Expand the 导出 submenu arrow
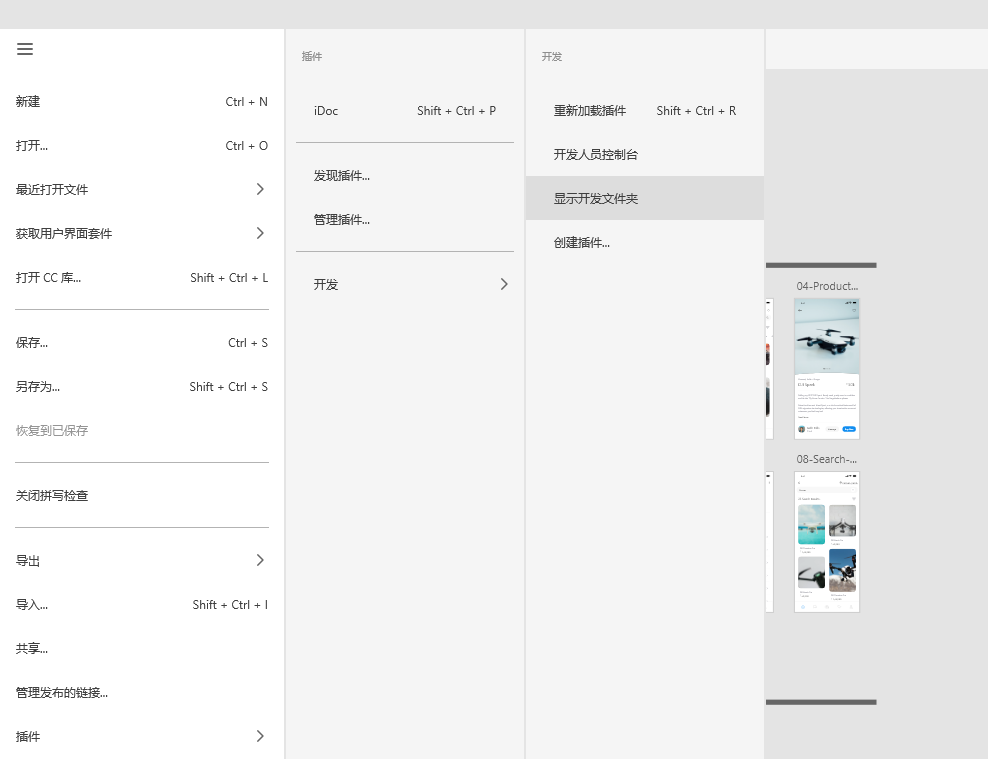Viewport: 988px width, 759px height. coord(260,560)
